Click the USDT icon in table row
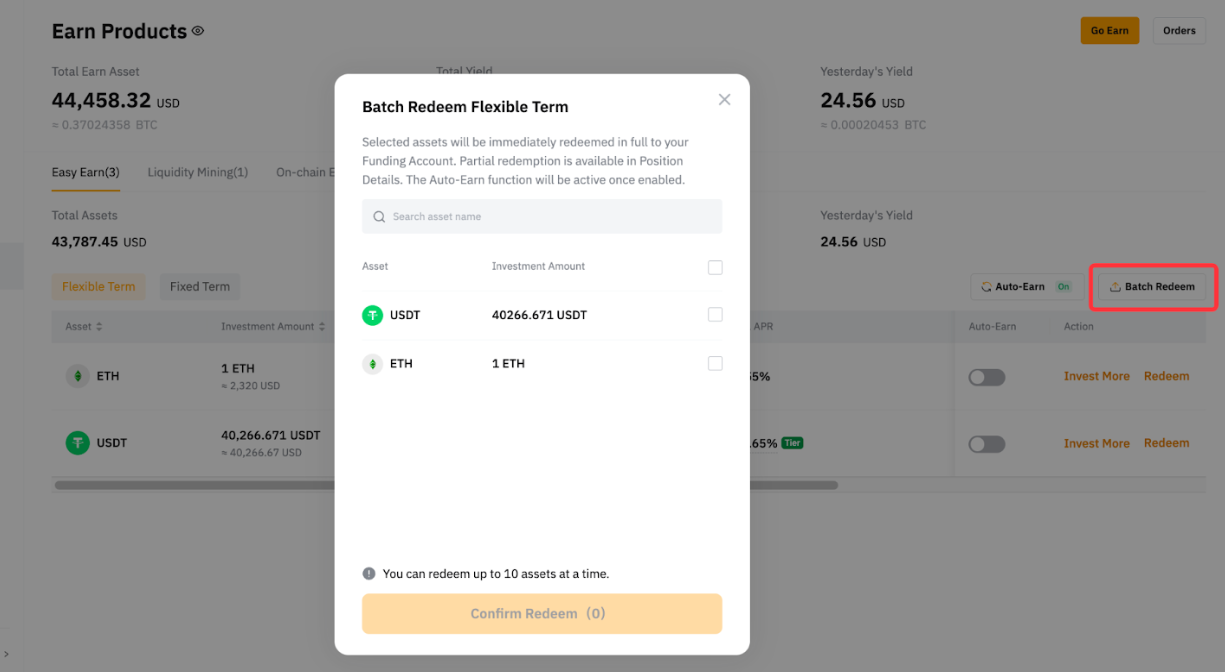Viewport: 1225px width, 672px height. tap(77, 443)
